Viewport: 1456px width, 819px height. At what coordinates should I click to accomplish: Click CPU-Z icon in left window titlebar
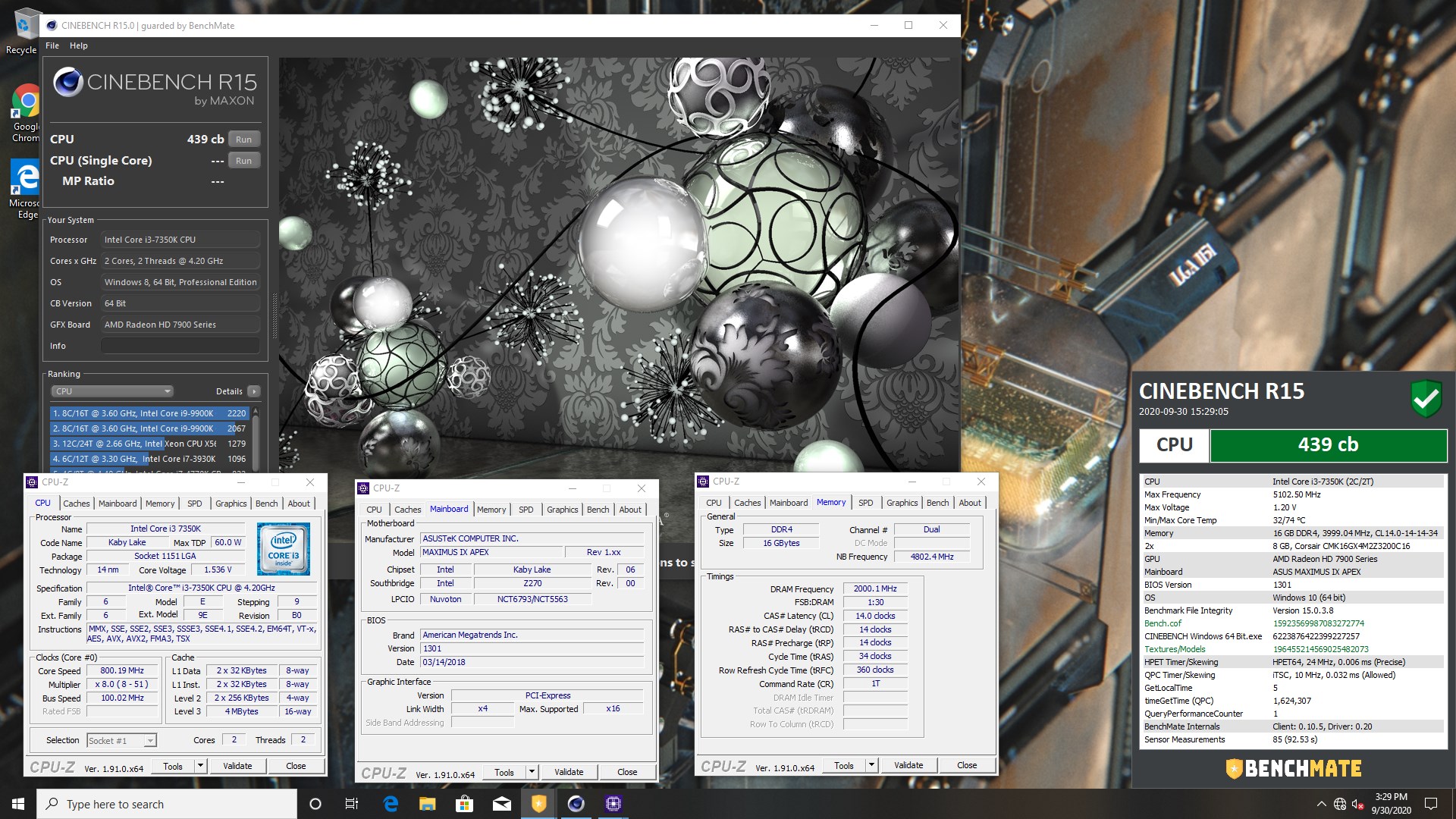click(x=32, y=482)
